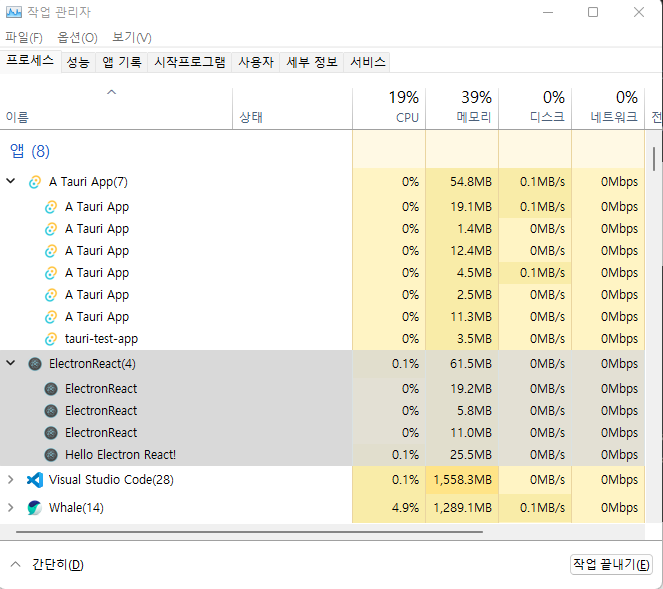663x589 pixels.
Task: Click icon of A Tauri App 2.5MB row
Action: pos(51,295)
